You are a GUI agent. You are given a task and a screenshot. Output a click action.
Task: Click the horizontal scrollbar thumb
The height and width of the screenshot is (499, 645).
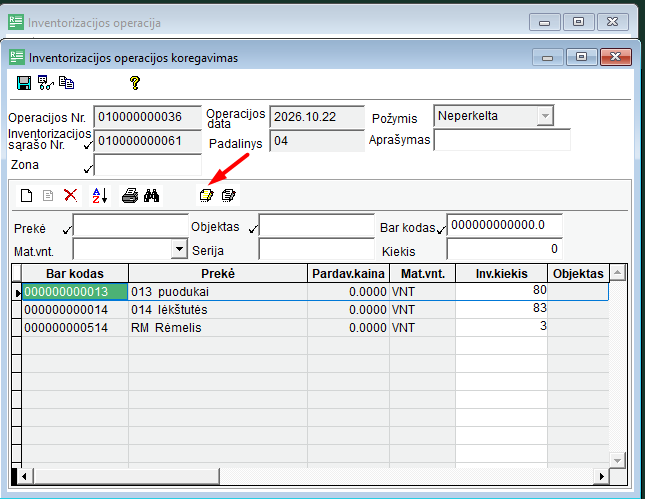point(127,476)
